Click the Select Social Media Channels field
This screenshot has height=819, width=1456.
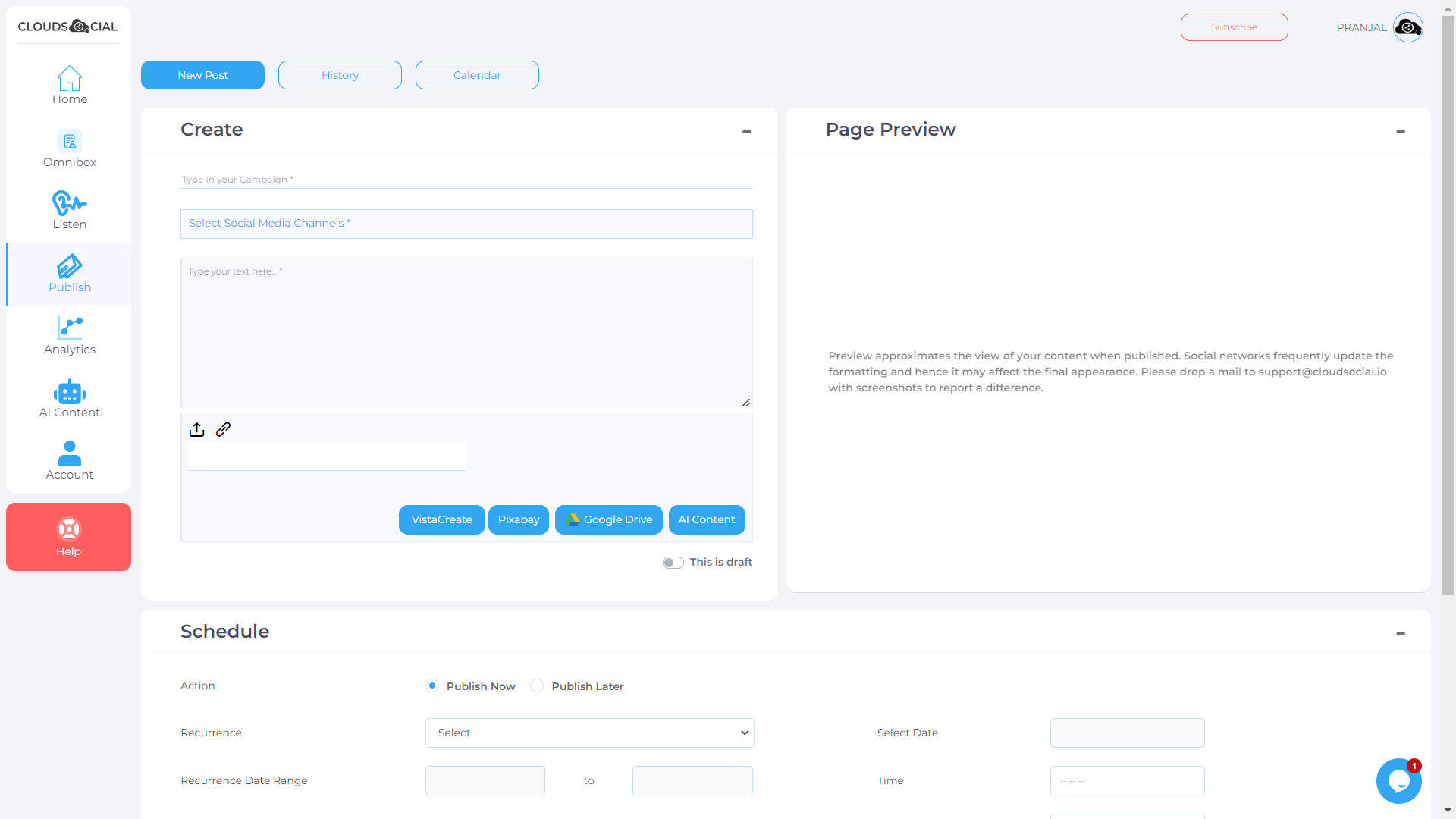tap(466, 223)
